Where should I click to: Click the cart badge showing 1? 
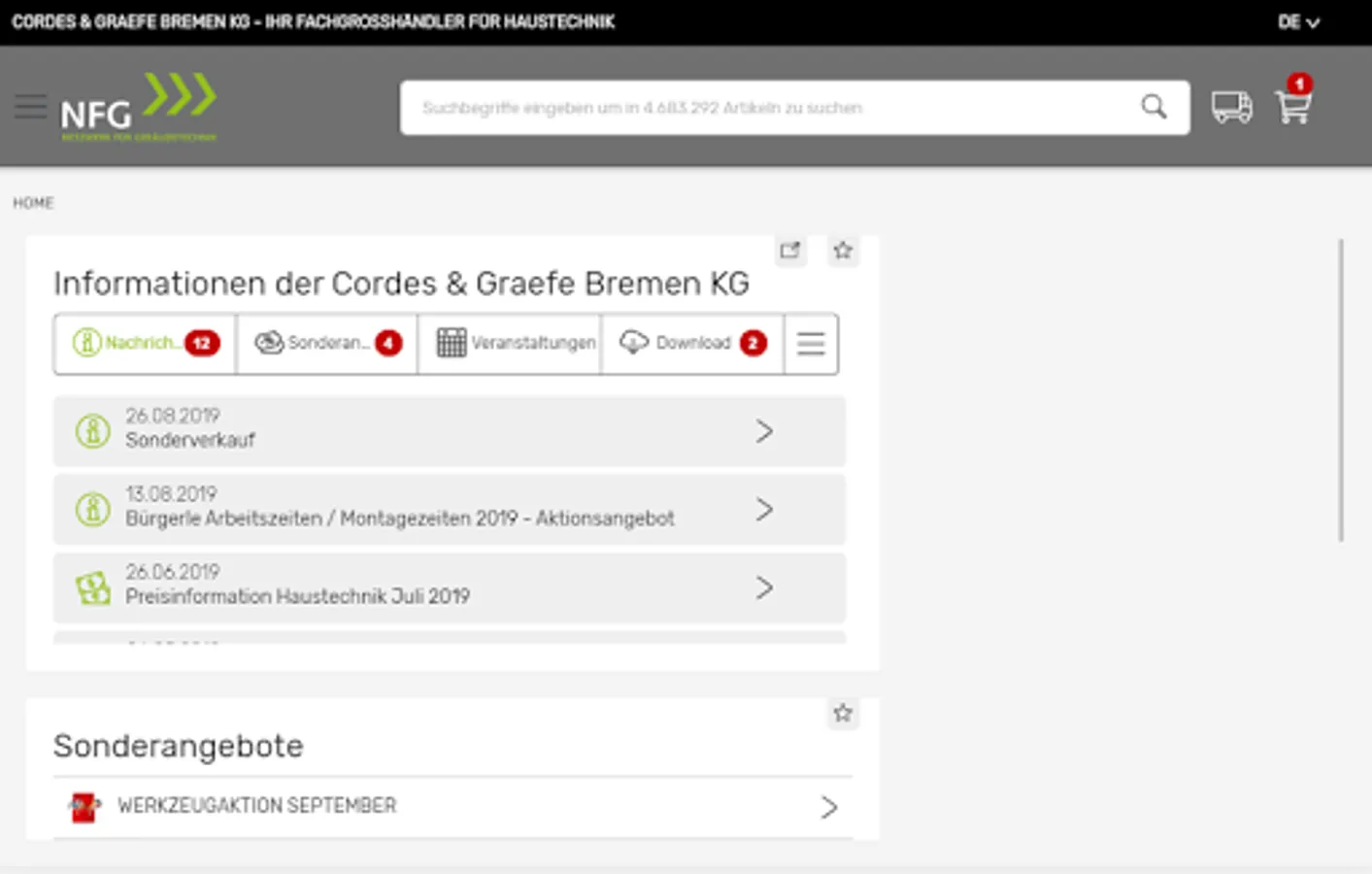pyautogui.click(x=1300, y=84)
